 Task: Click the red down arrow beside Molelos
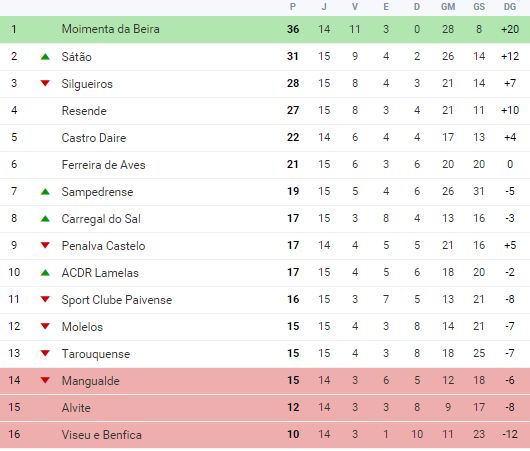[x=45, y=326]
